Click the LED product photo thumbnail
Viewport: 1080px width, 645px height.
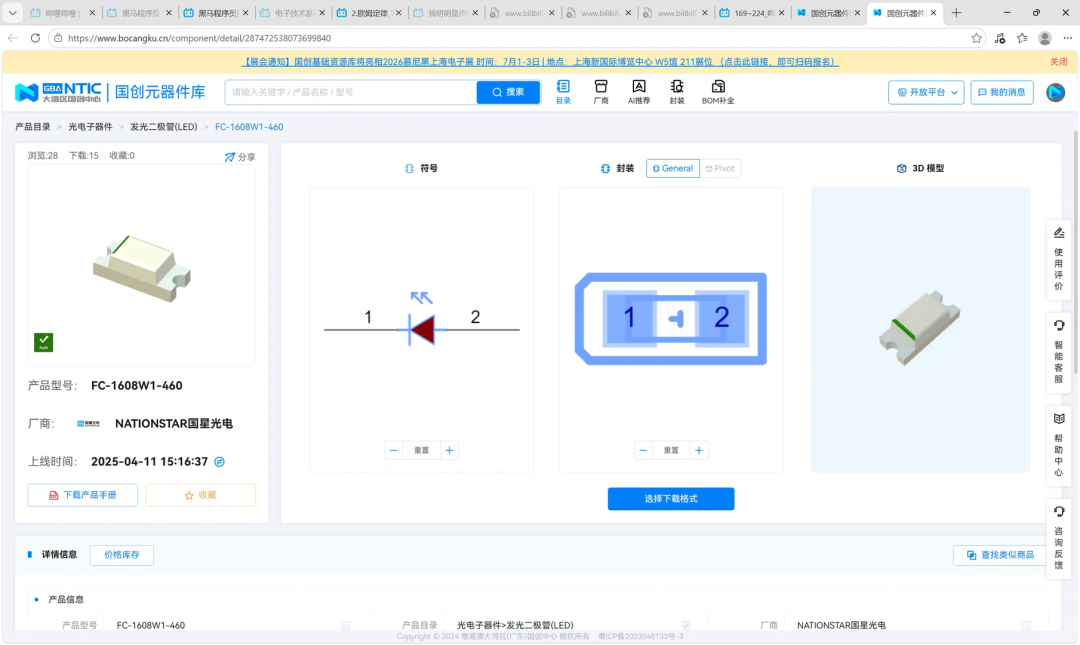pos(142,268)
